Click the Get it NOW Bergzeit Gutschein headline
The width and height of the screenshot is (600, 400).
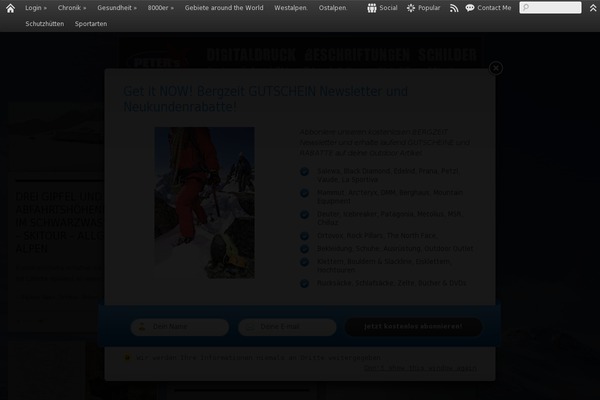pos(266,99)
